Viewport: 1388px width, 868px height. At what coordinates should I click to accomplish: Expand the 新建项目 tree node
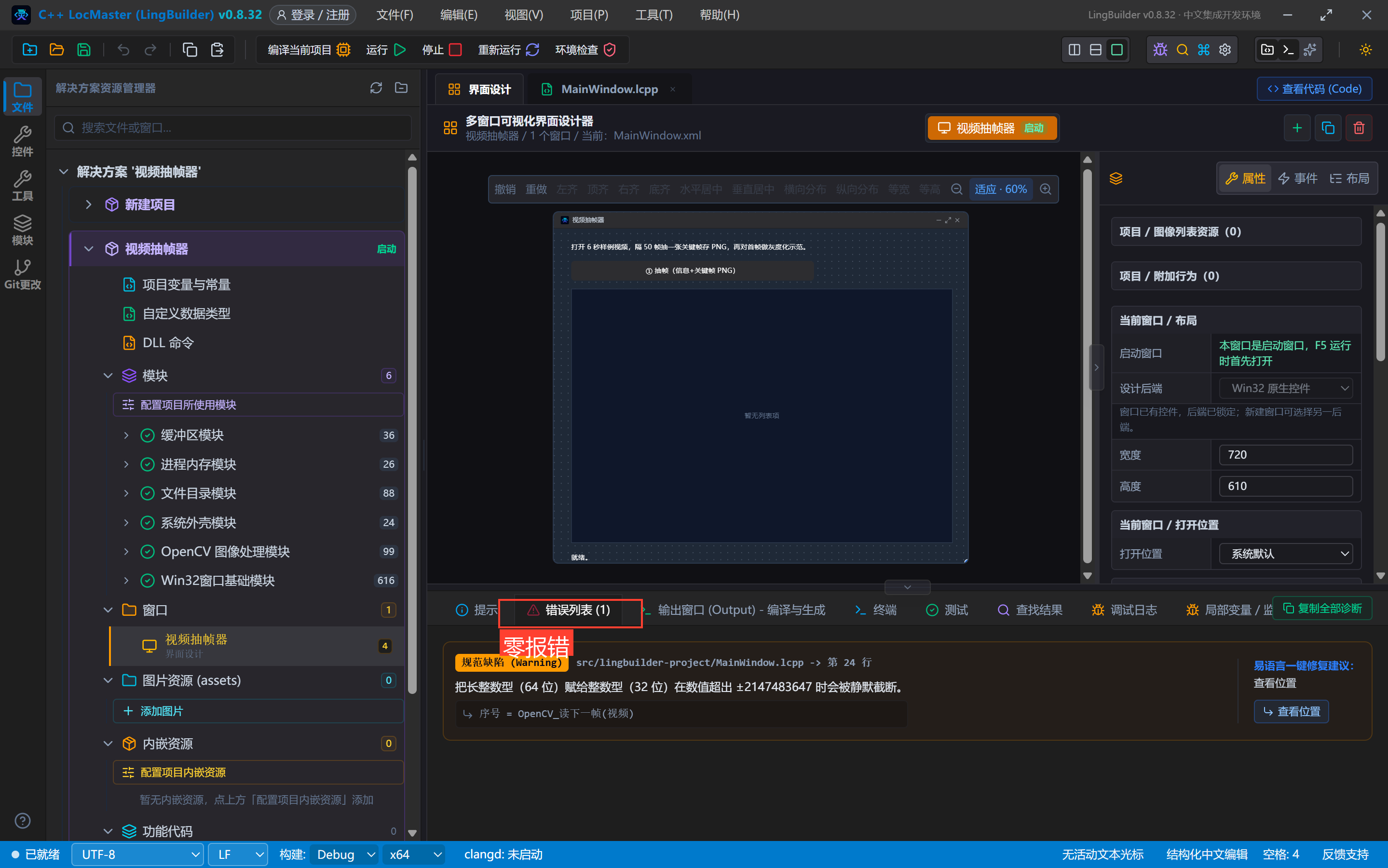[88, 204]
